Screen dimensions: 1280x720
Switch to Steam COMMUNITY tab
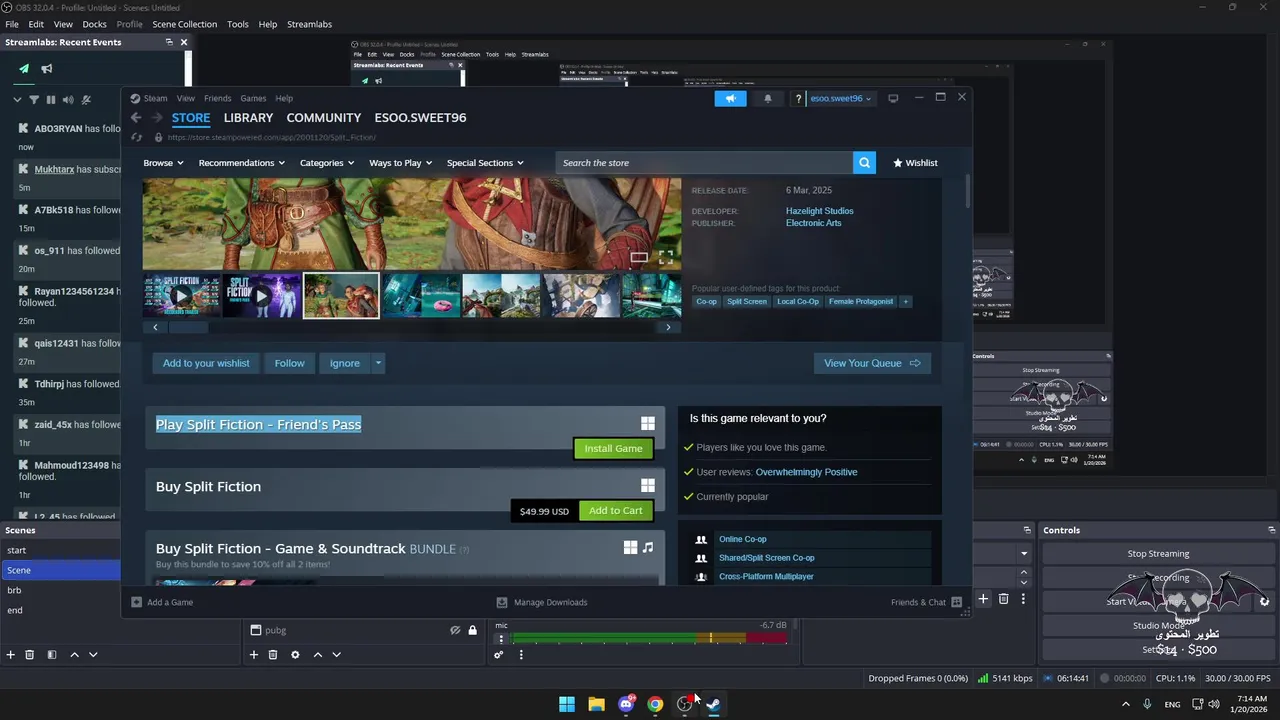tap(324, 118)
